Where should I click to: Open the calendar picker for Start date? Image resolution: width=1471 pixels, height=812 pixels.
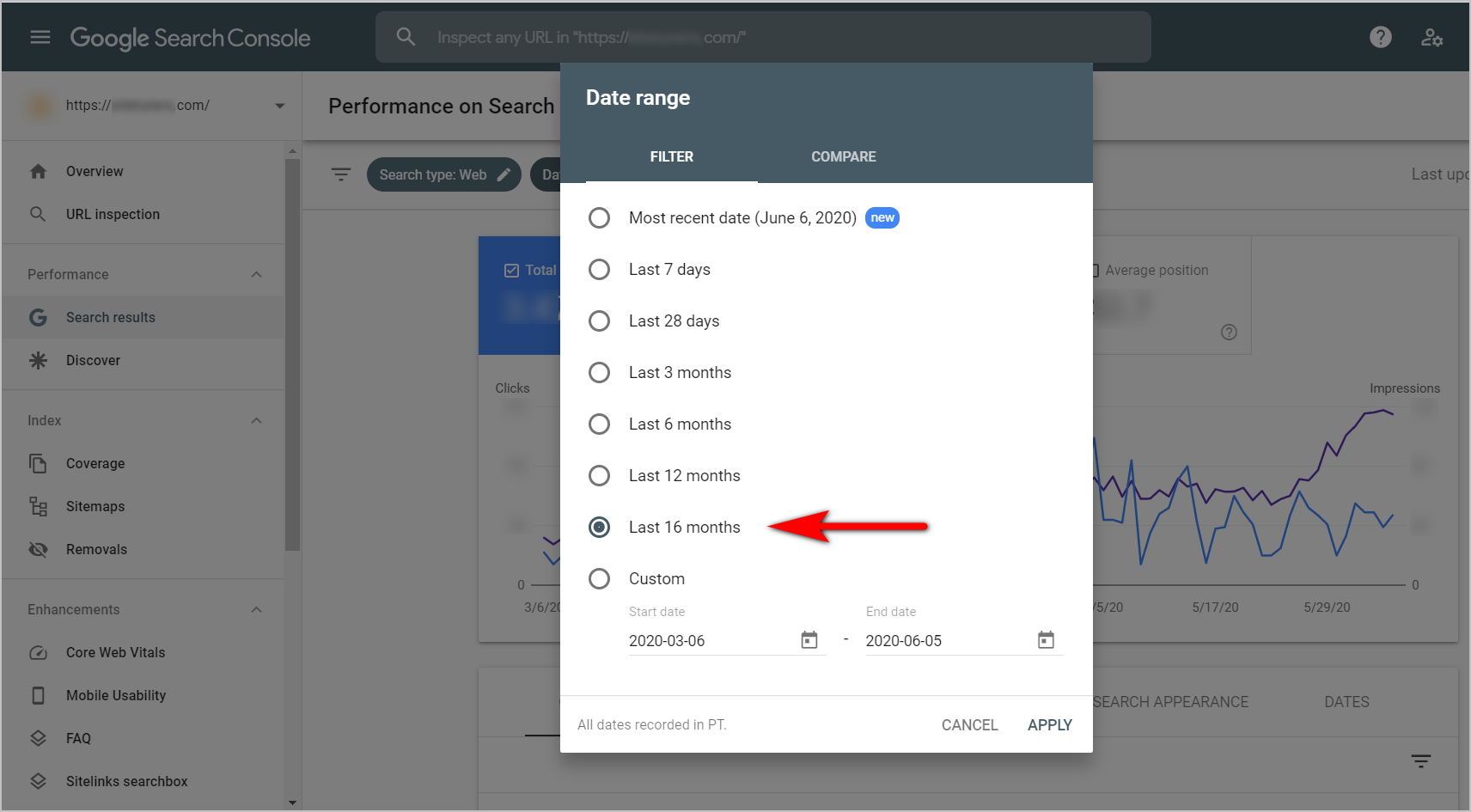[x=809, y=639]
